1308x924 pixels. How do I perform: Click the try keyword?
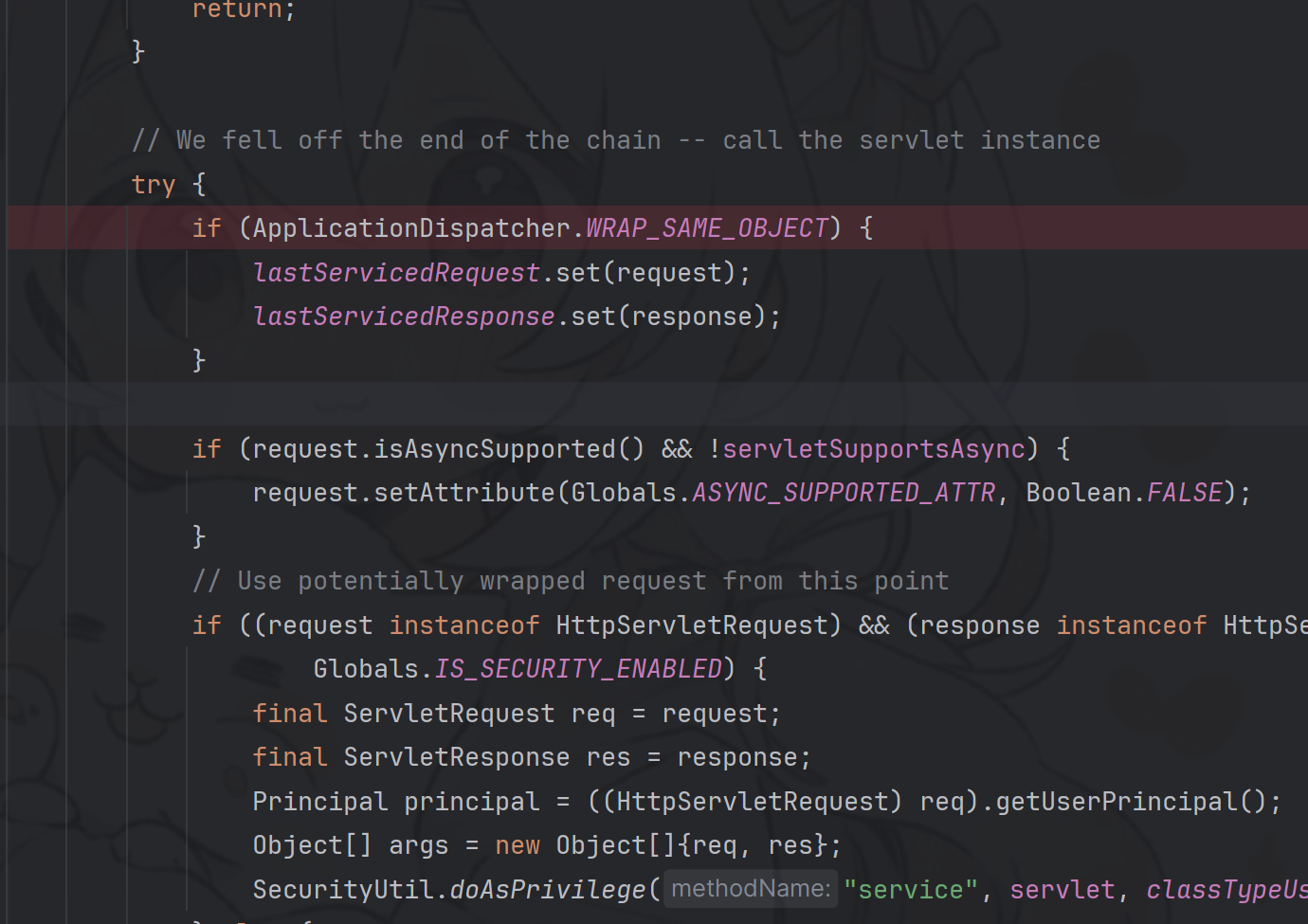(154, 185)
